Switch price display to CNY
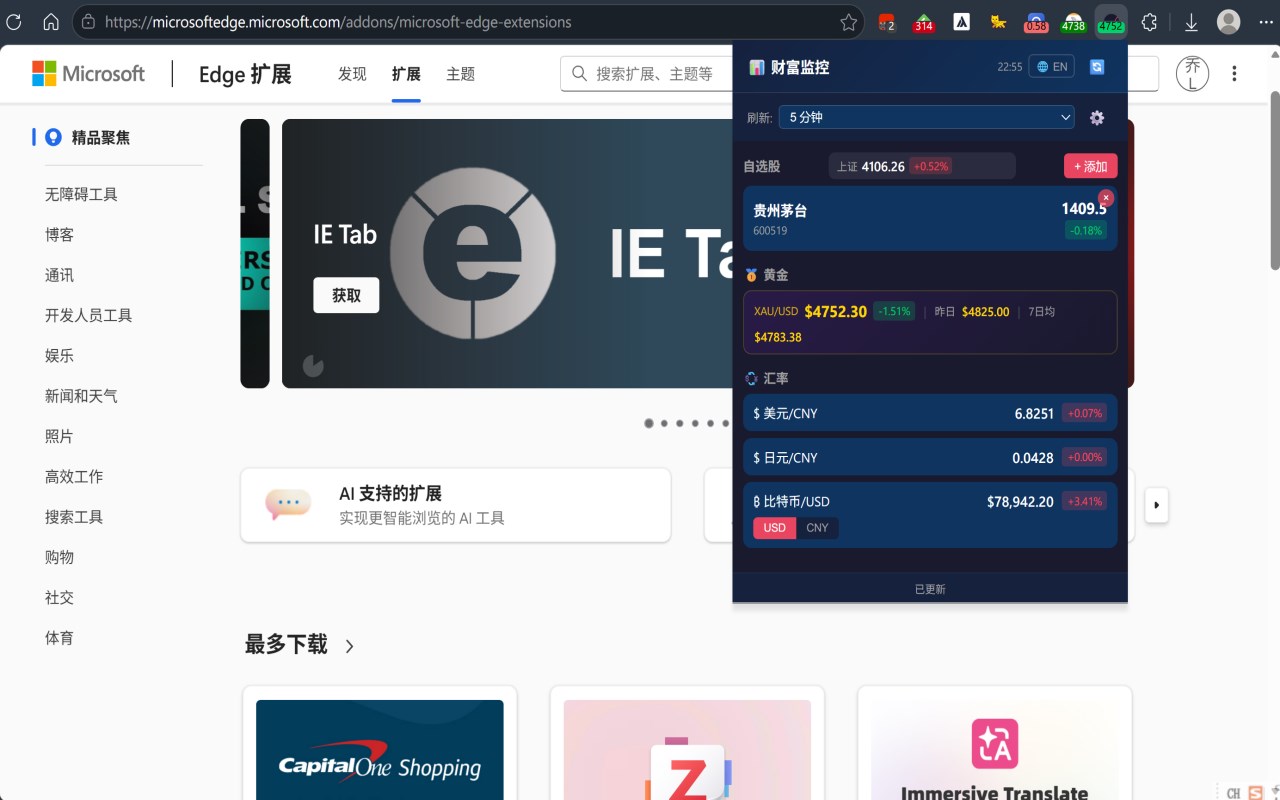 coord(817,528)
